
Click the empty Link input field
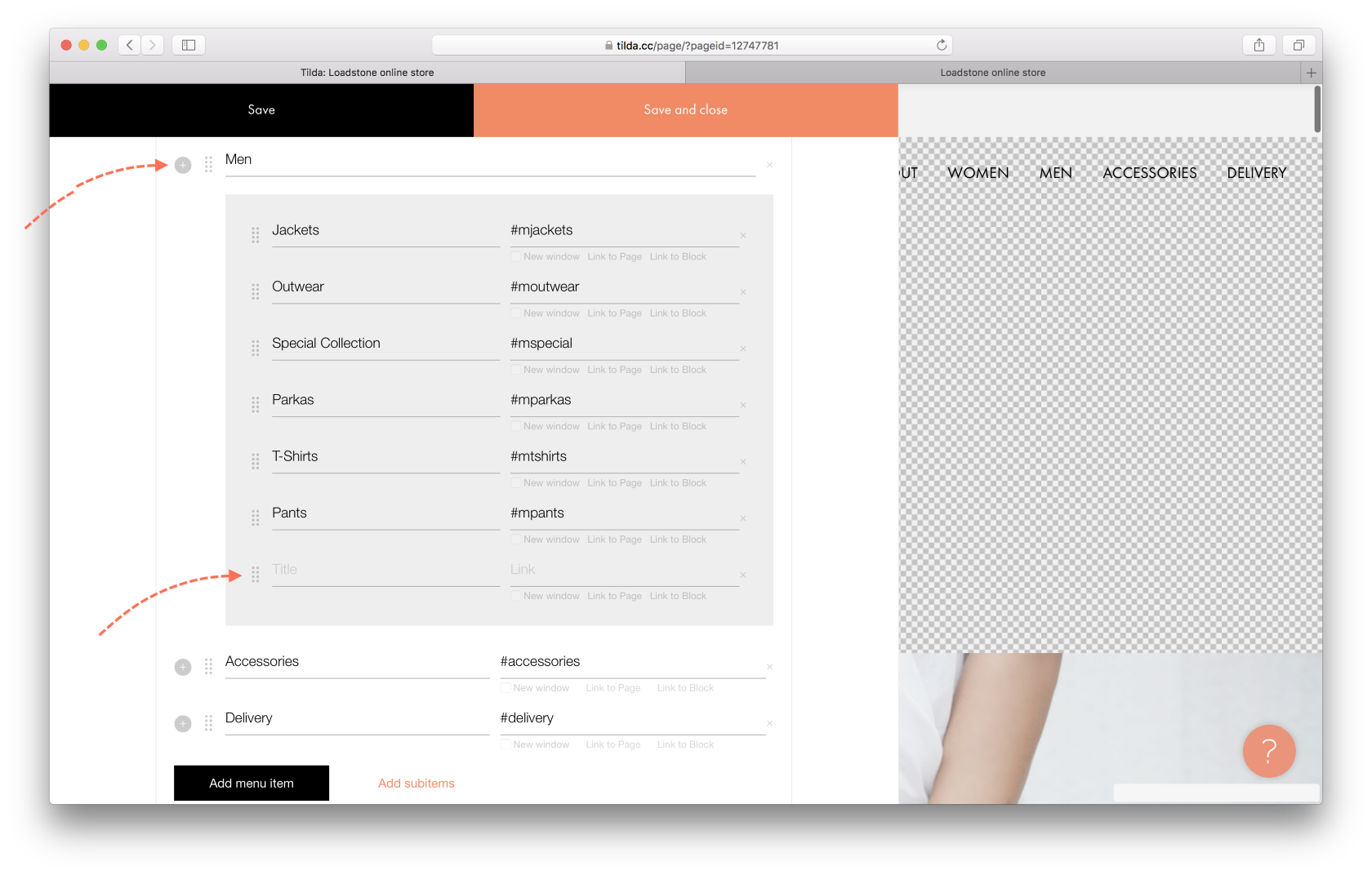(x=625, y=569)
